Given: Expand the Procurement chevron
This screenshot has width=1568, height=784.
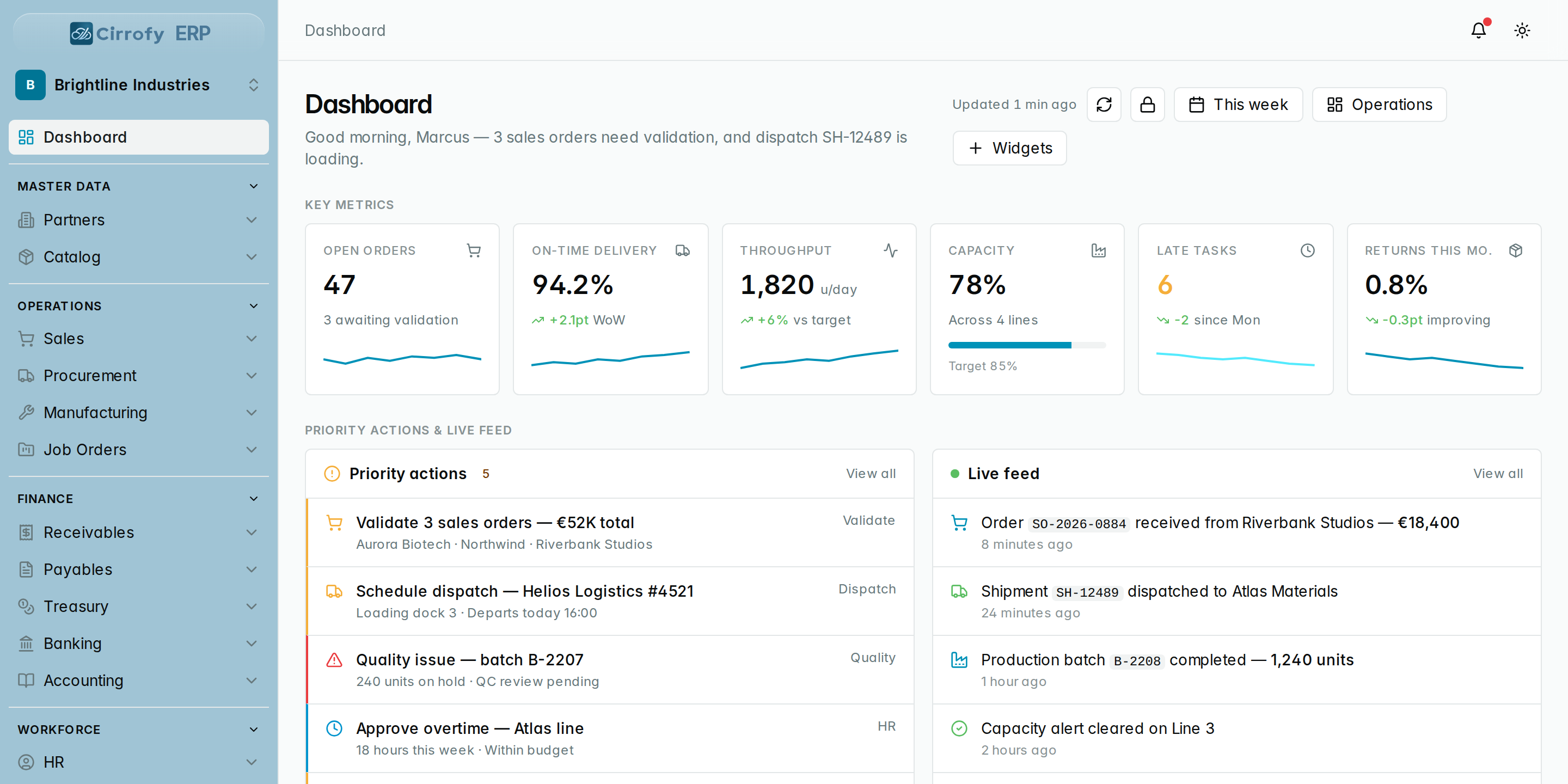Looking at the screenshot, I should click(x=252, y=376).
